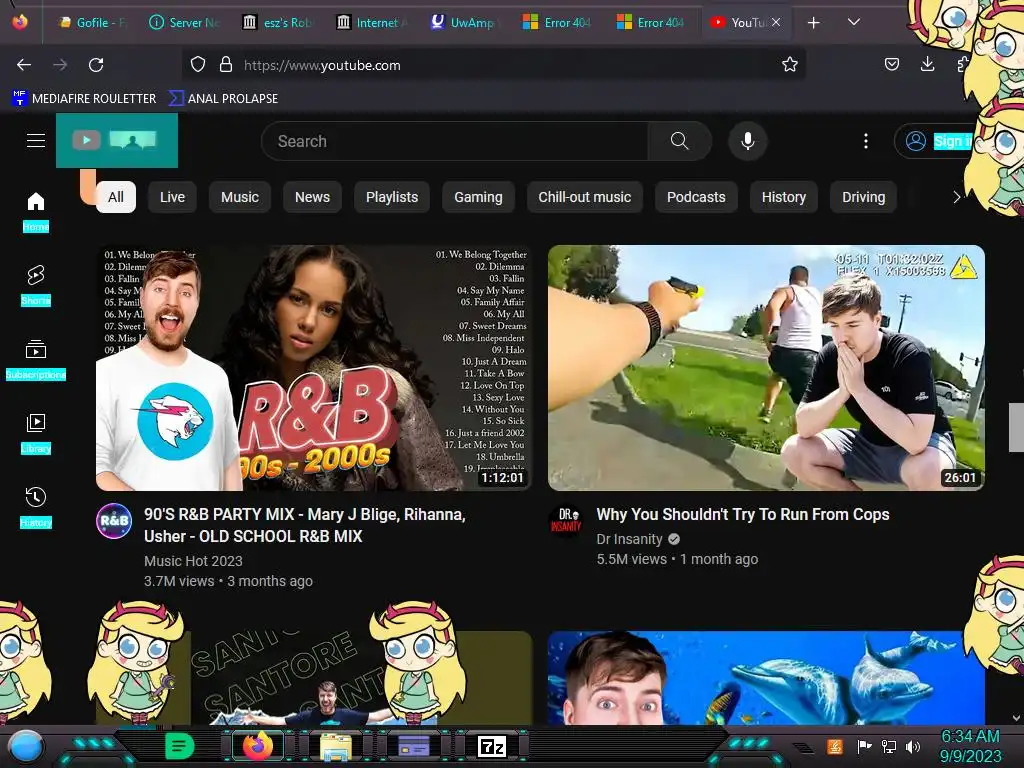The height and width of the screenshot is (768, 1024).
Task: Open the Firefox menu icon at top left
Action: pos(20,22)
